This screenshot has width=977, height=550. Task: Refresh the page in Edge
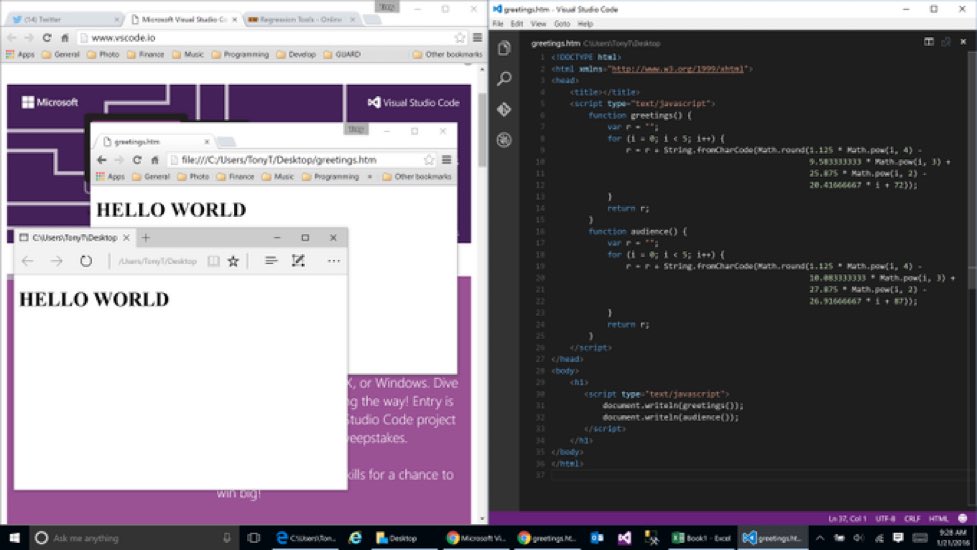click(86, 261)
